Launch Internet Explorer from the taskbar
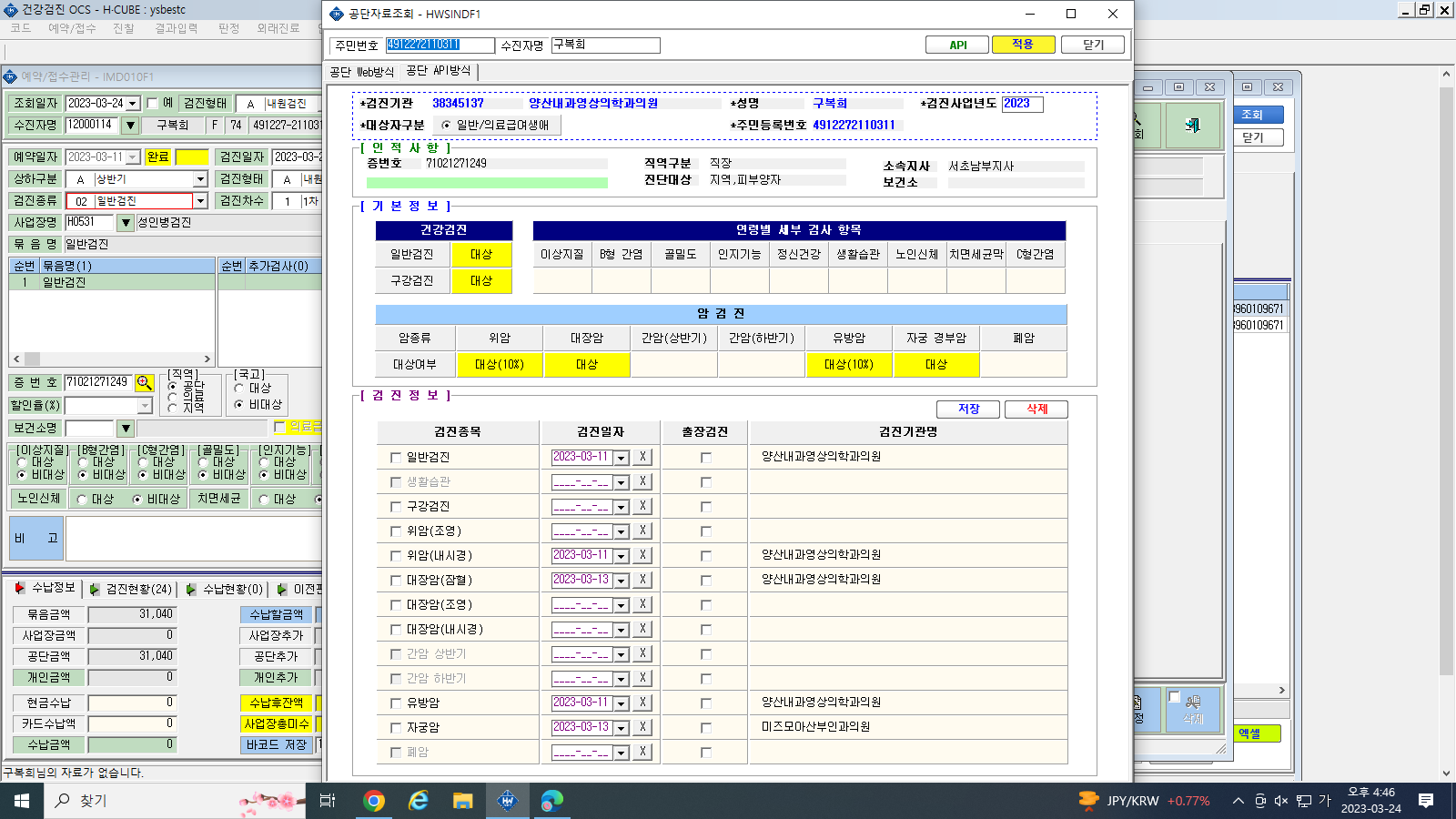This screenshot has height=819, width=1456. point(418,801)
